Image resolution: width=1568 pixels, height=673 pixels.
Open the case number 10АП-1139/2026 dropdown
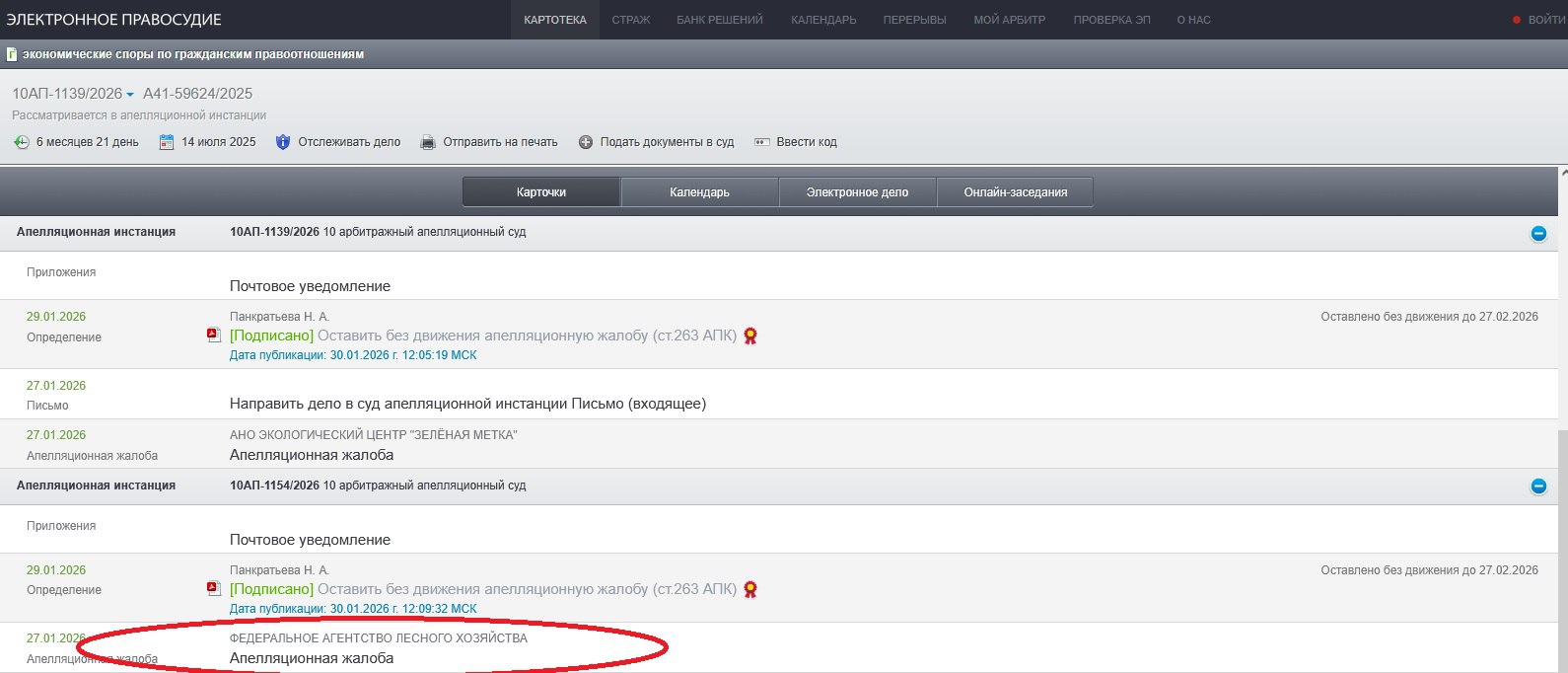130,95
